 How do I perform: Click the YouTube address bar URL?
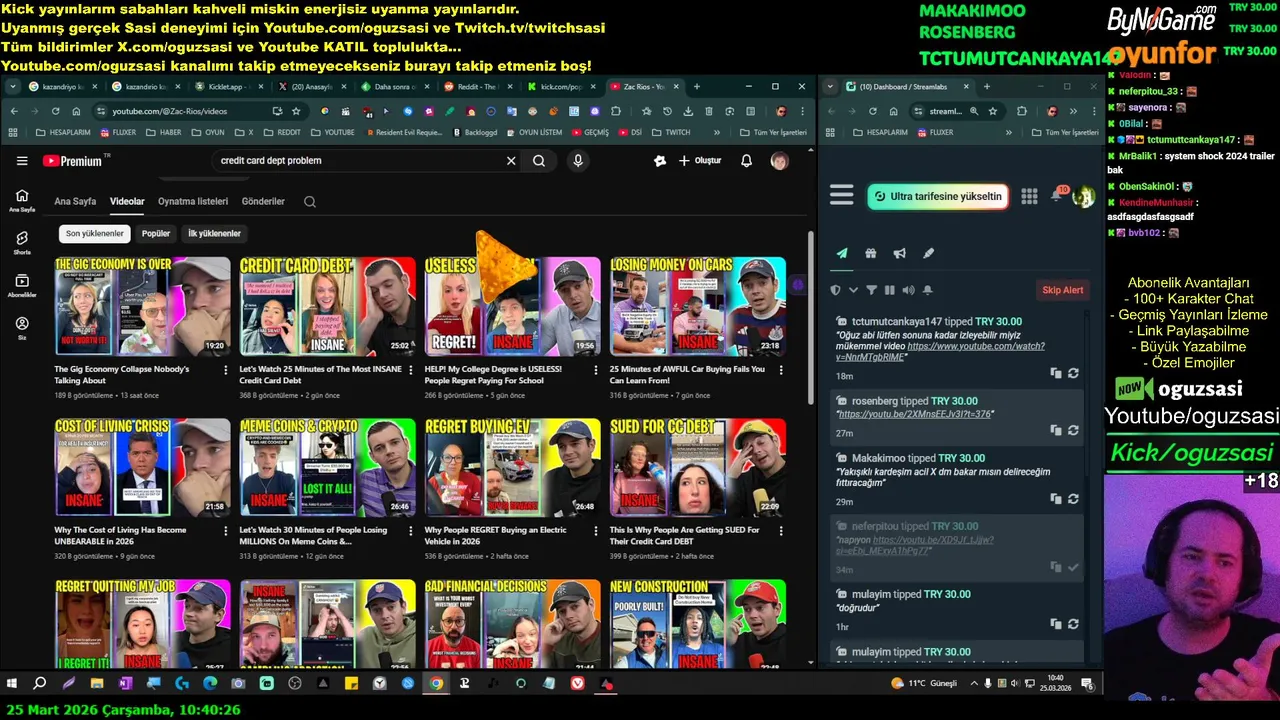click(169, 111)
